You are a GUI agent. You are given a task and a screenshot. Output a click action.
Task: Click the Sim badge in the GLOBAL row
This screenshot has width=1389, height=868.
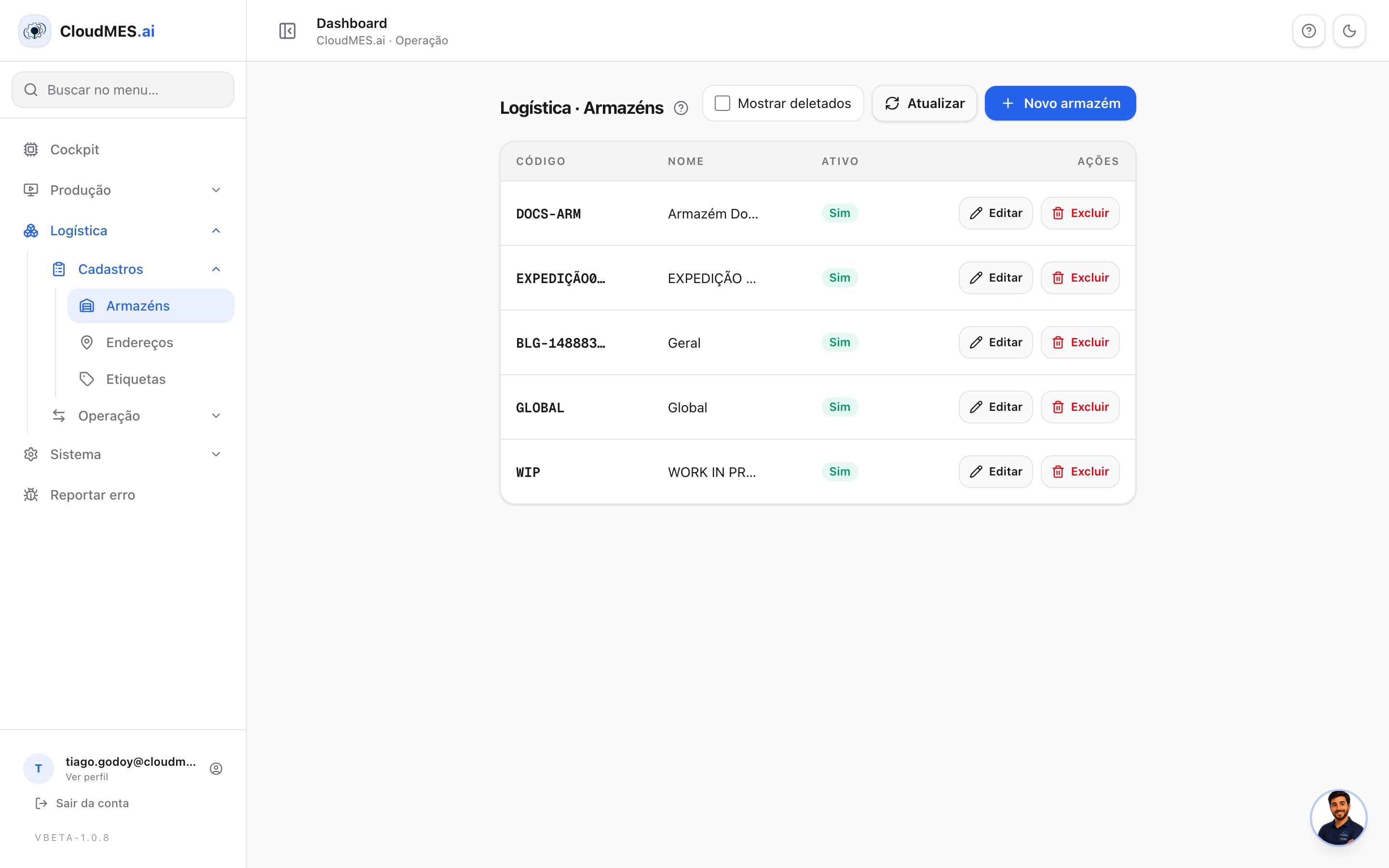tap(839, 407)
